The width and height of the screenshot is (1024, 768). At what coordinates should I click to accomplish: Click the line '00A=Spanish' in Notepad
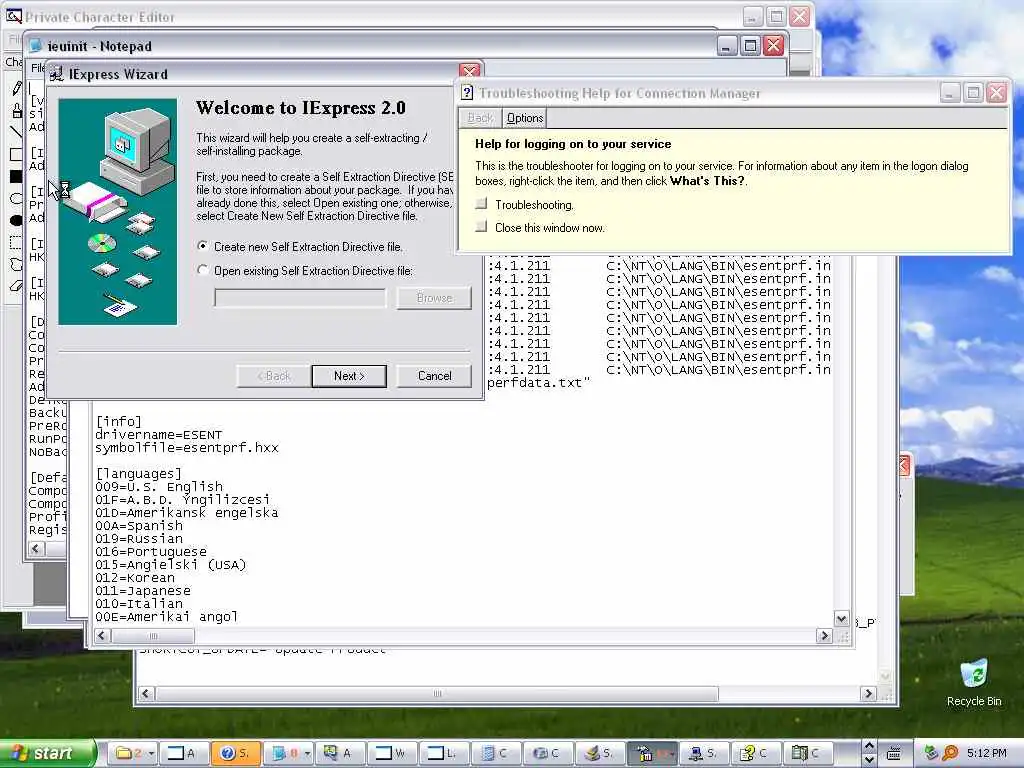pyautogui.click(x=139, y=526)
